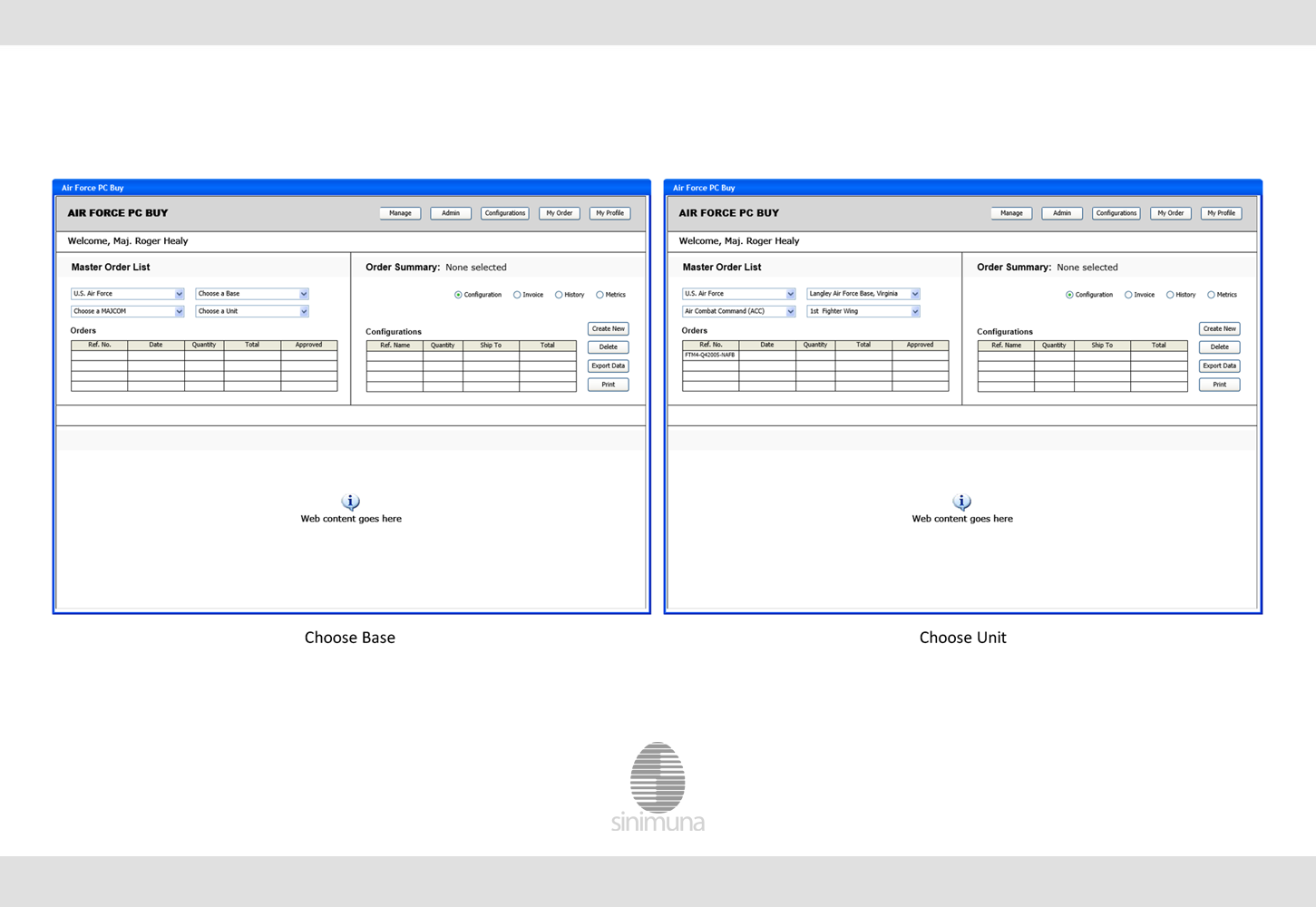Open Configurations in Choose Unit window
Screen dimensions: 1316x907
(x=1116, y=213)
